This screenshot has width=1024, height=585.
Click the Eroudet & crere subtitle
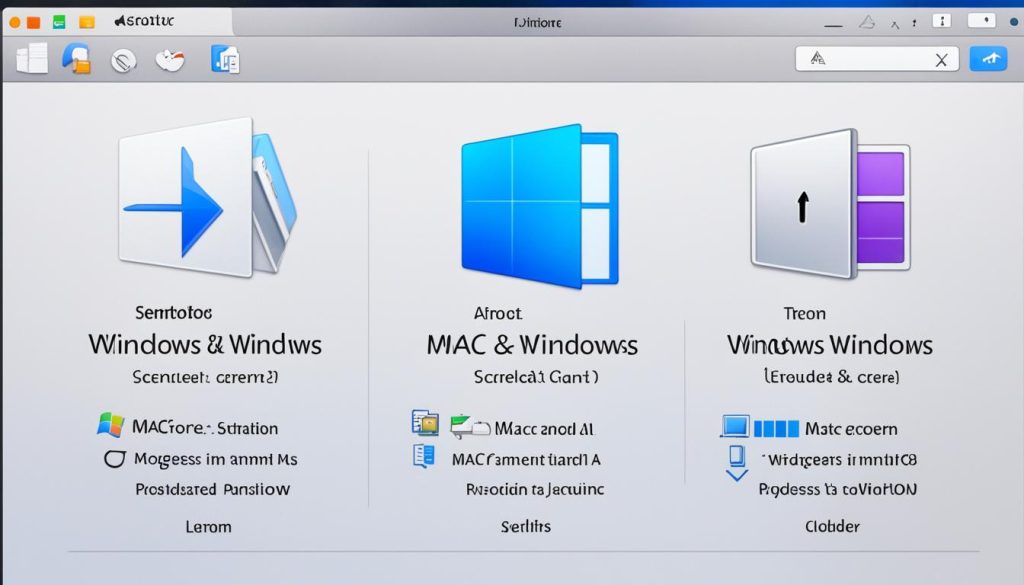click(831, 377)
